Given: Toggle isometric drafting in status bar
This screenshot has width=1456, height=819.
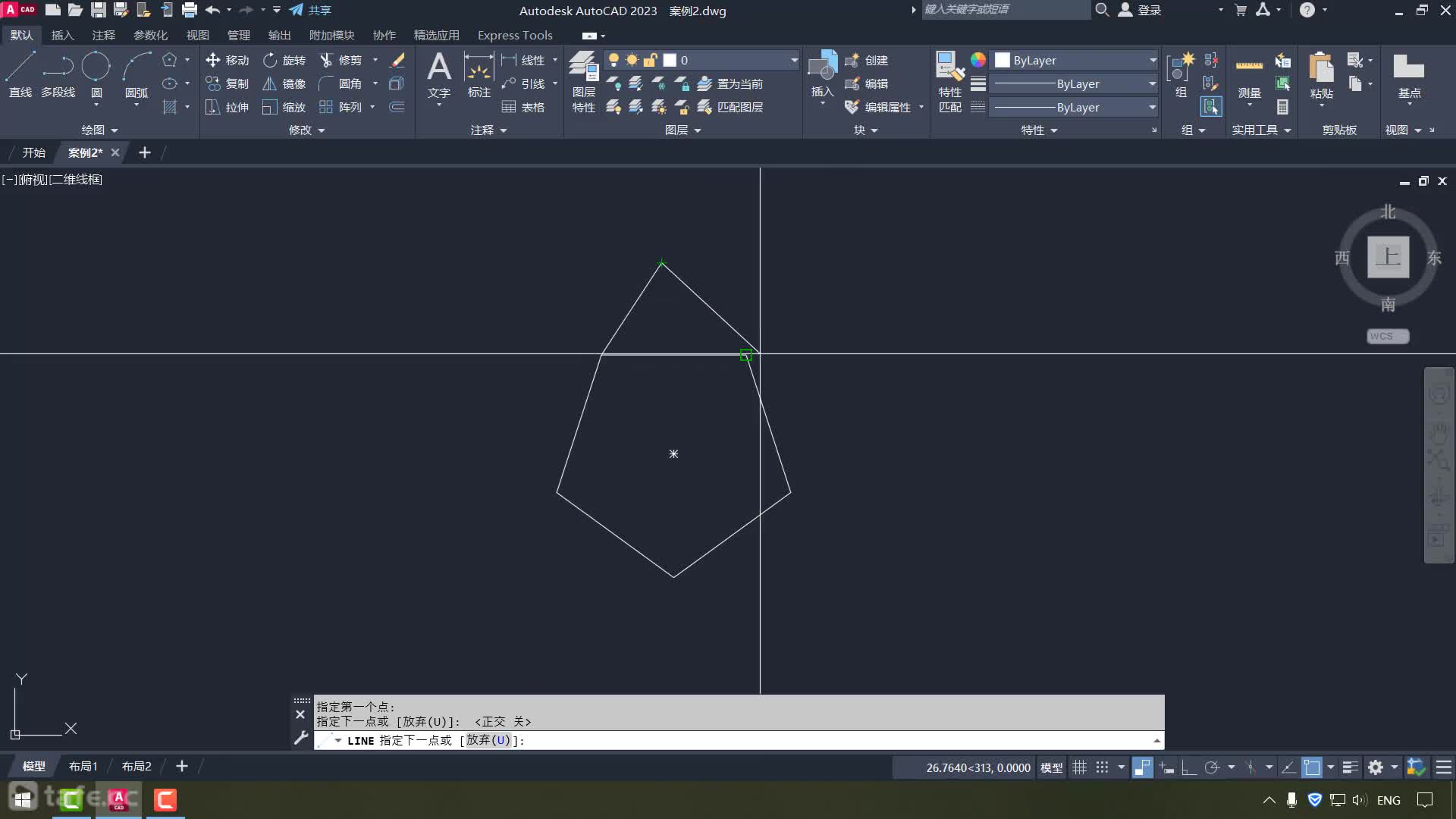Looking at the screenshot, I should click(1251, 767).
